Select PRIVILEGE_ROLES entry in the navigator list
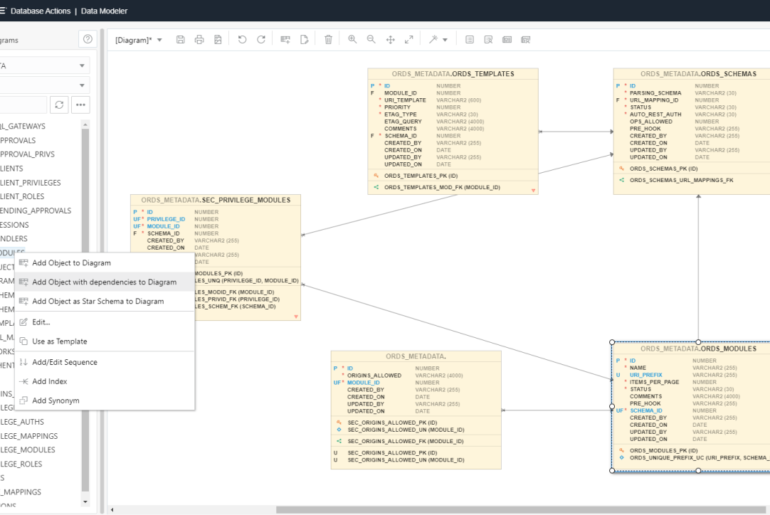770x515 pixels. coord(21,464)
